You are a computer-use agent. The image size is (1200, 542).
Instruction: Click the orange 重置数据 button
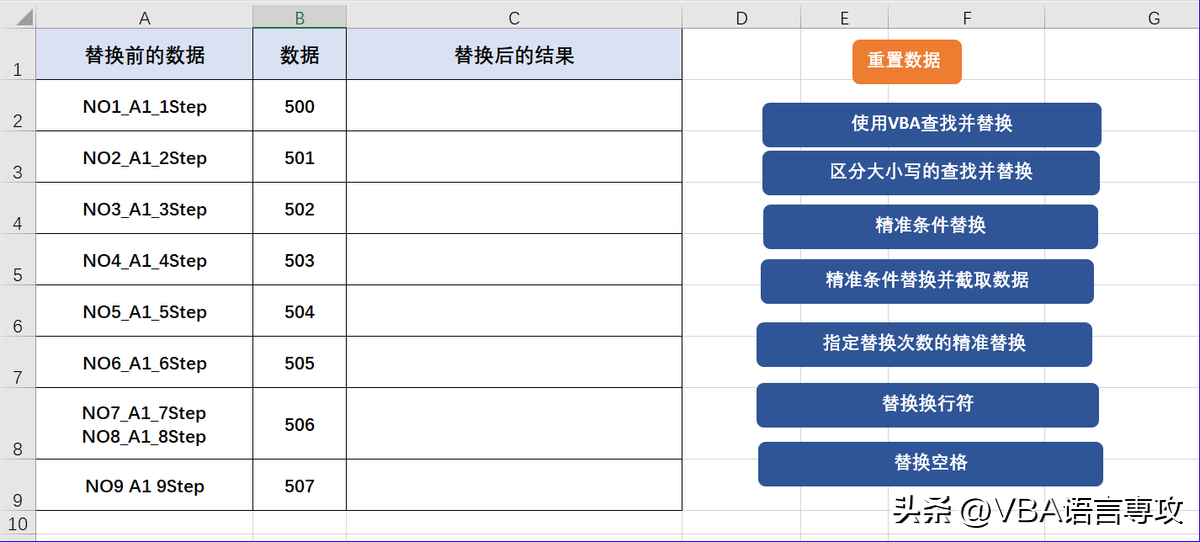point(907,61)
